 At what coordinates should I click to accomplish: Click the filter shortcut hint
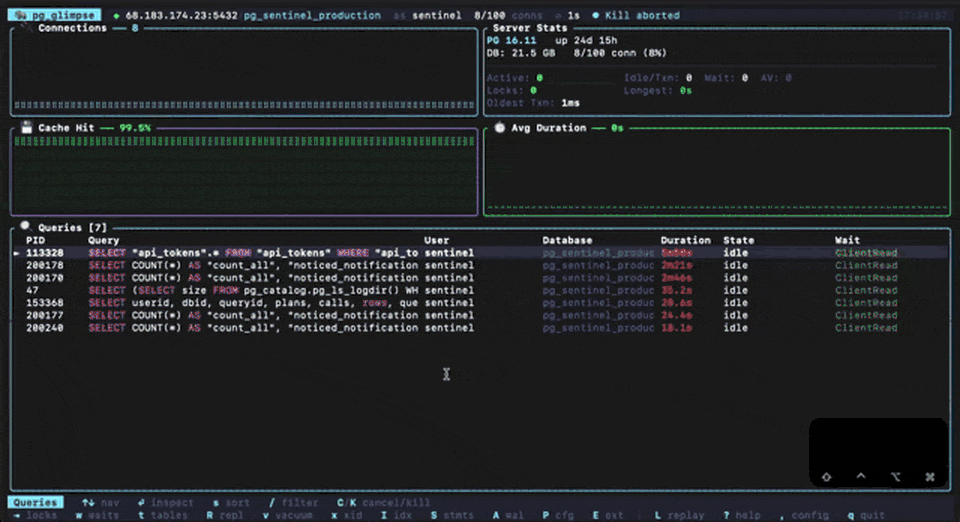click(x=293, y=502)
